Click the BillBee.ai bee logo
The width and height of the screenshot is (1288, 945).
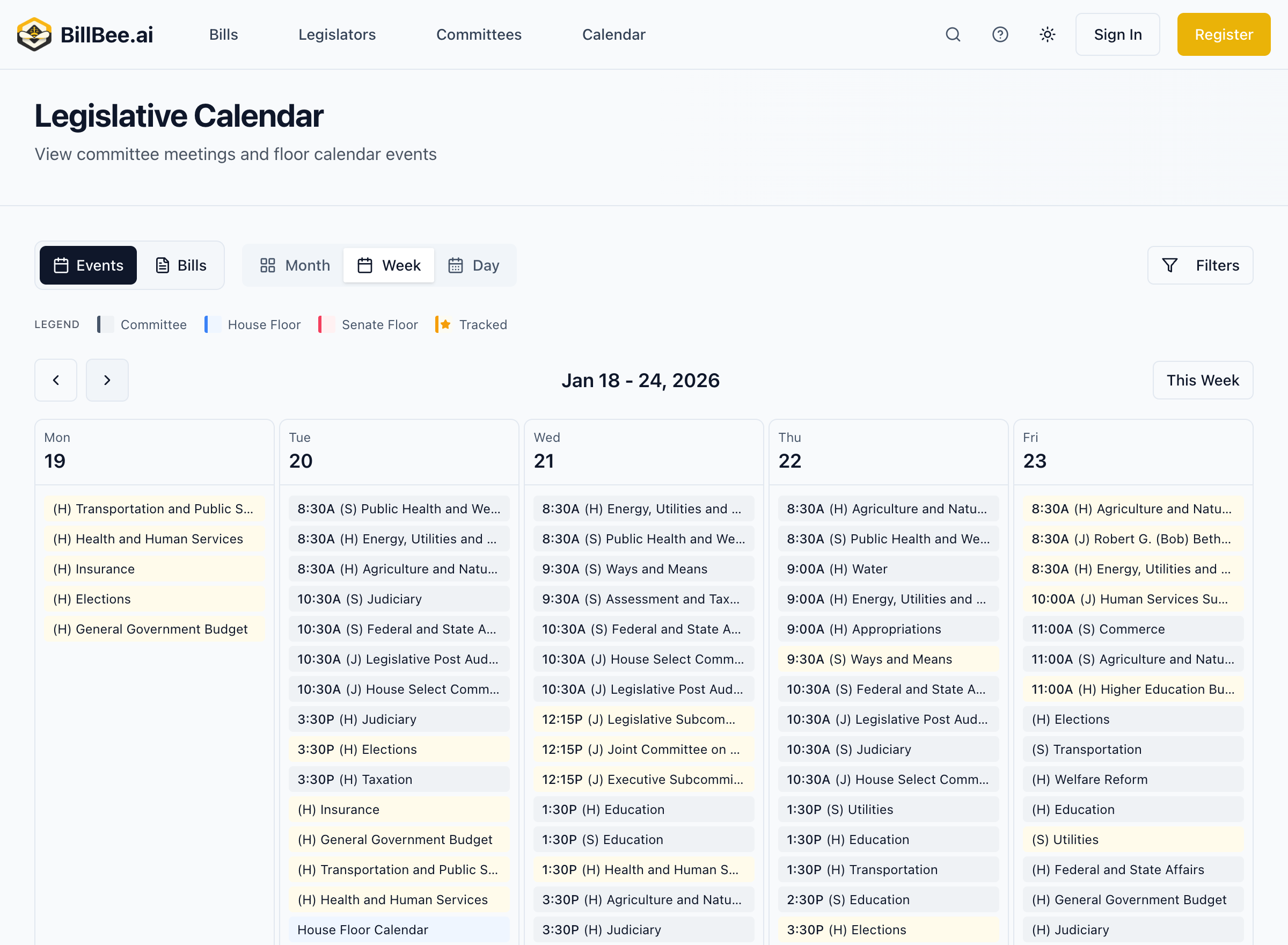pos(34,34)
